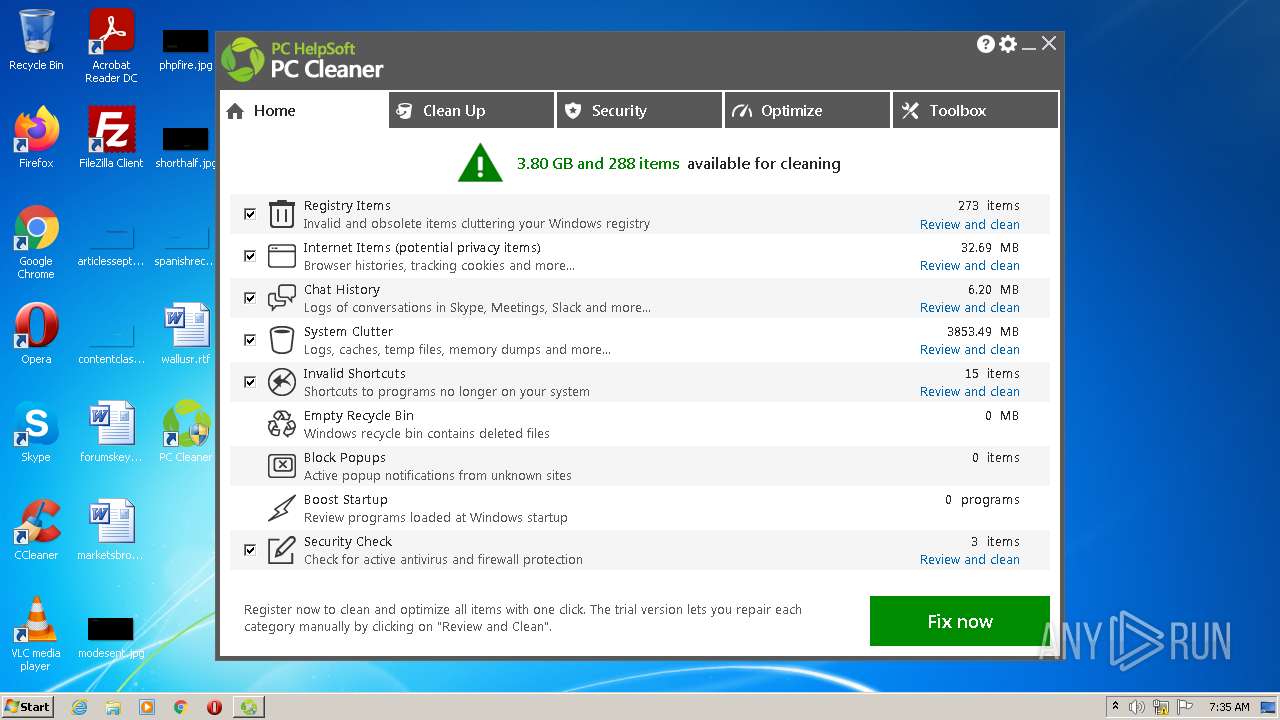Screen dimensions: 1280x720
Task: Open forumskey document on desktop
Action: [x=111, y=432]
